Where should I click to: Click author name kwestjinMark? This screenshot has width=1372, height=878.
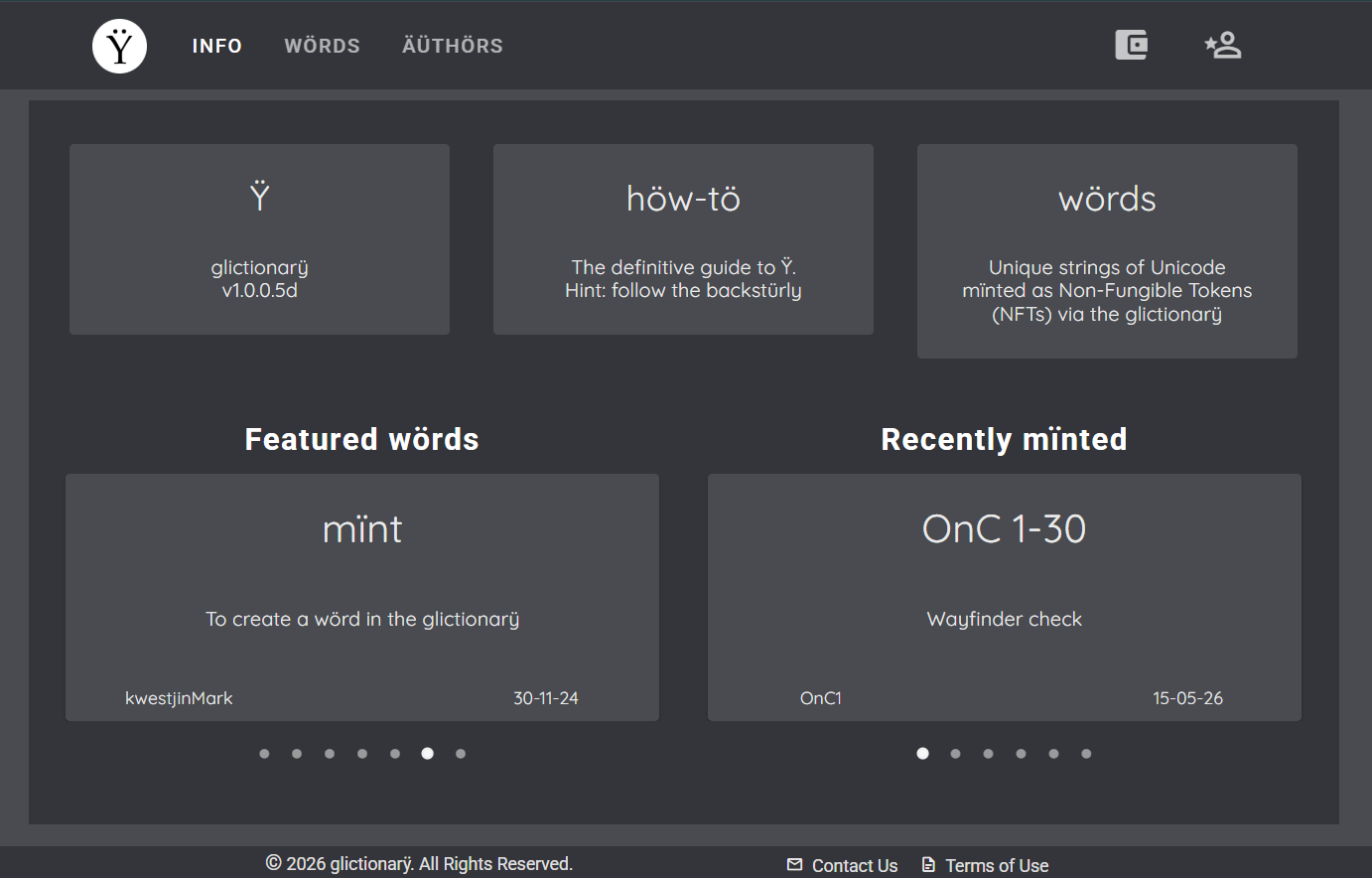179,698
